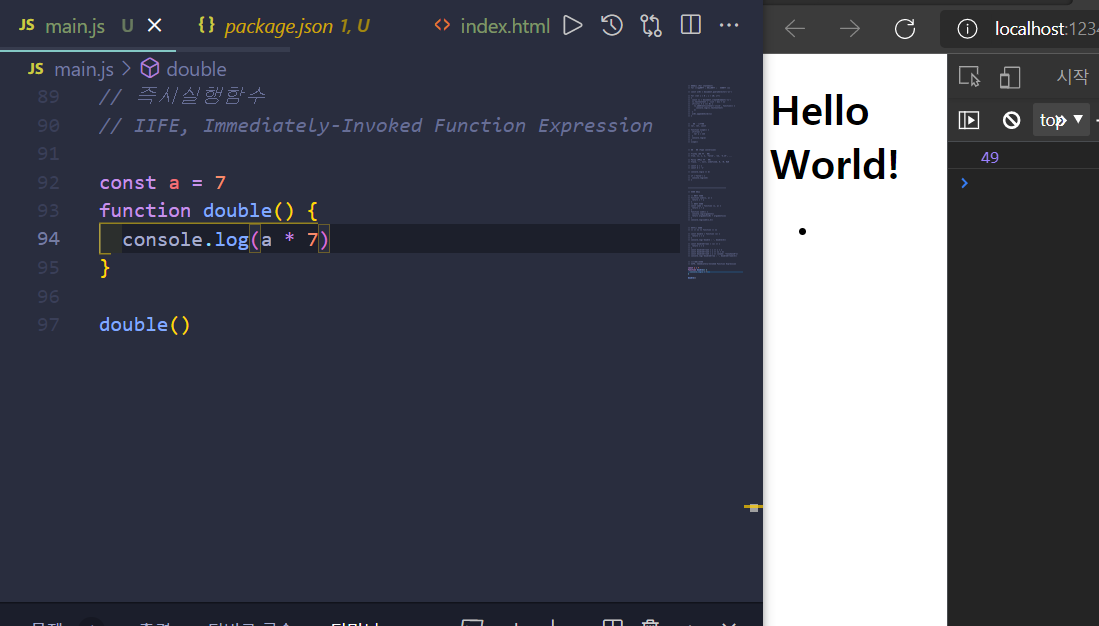Split the editor to the right
Image resolution: width=1099 pixels, height=626 pixels.
[690, 26]
